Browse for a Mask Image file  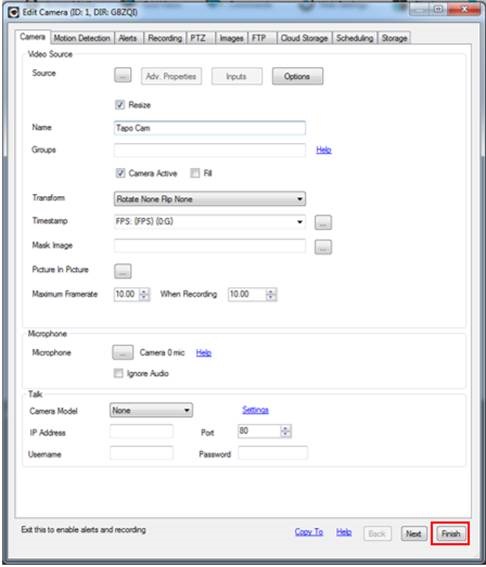coord(323,247)
